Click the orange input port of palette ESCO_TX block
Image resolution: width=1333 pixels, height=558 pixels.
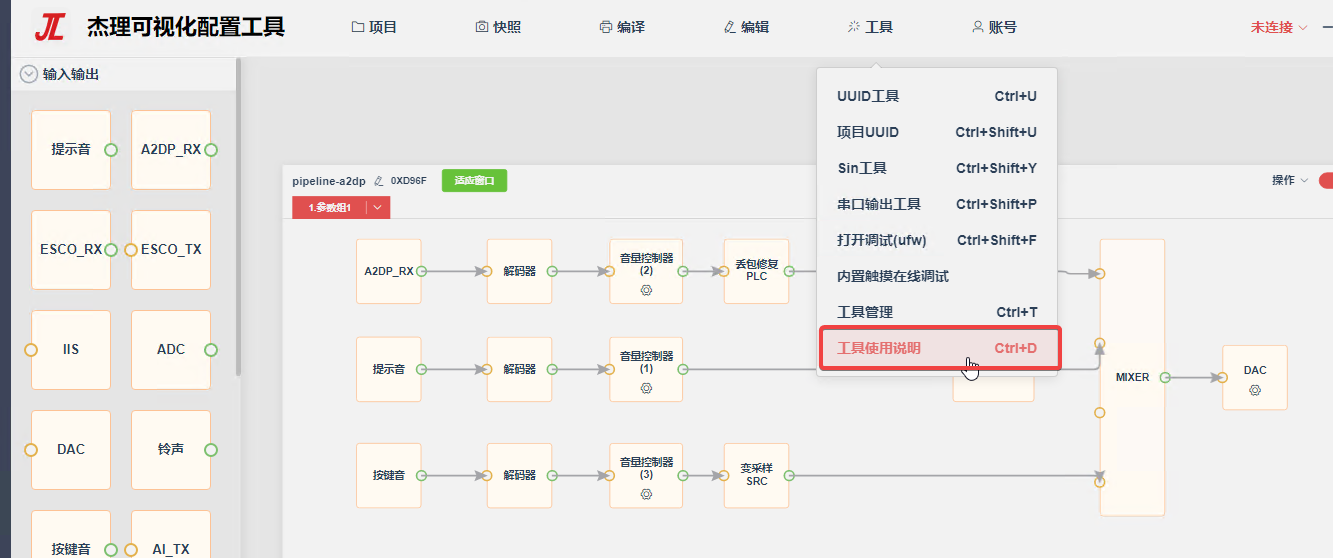click(x=131, y=250)
